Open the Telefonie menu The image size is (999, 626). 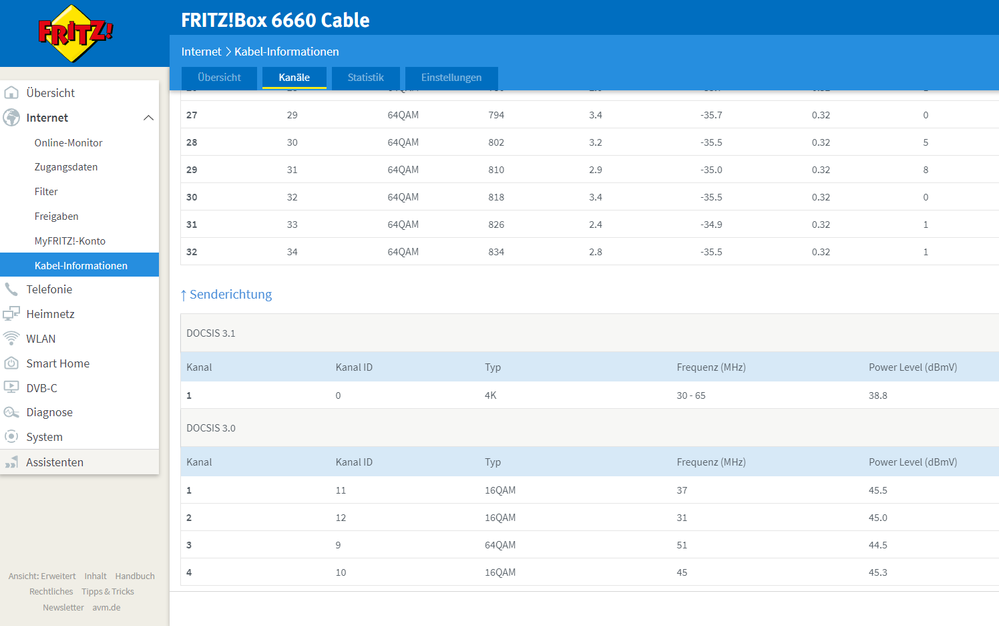[x=49, y=289]
